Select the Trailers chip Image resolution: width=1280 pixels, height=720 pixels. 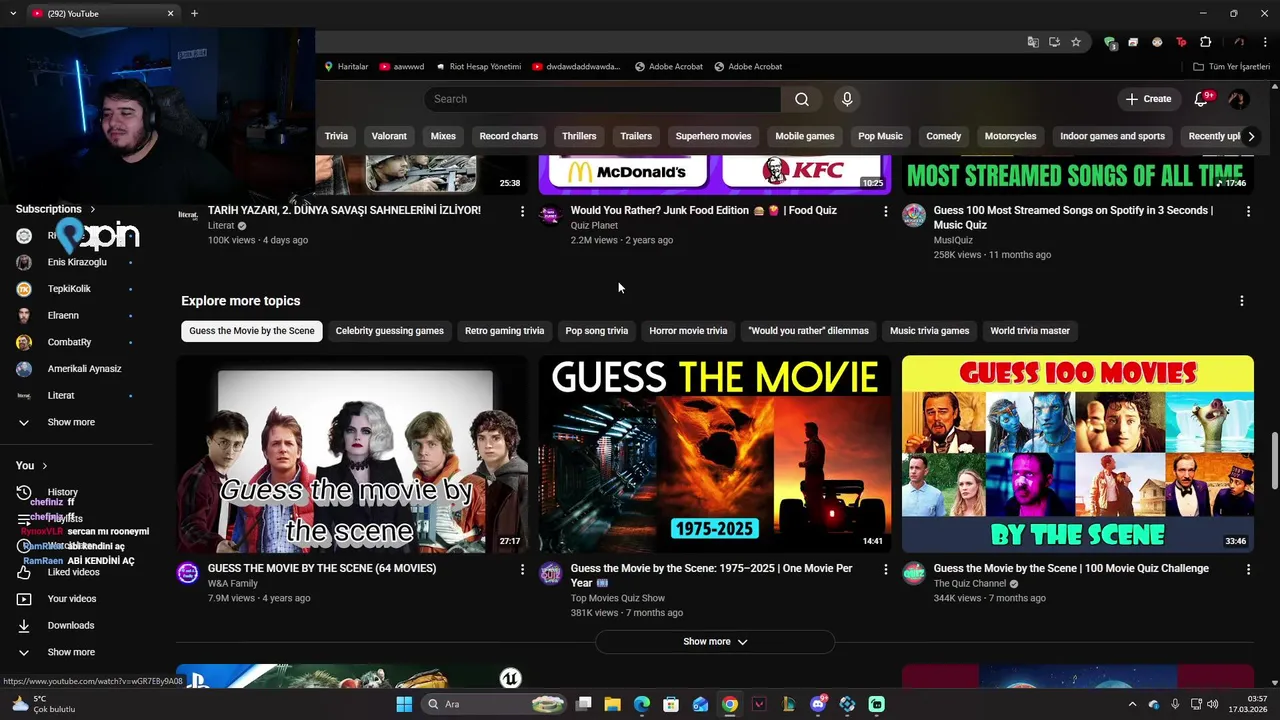point(636,136)
